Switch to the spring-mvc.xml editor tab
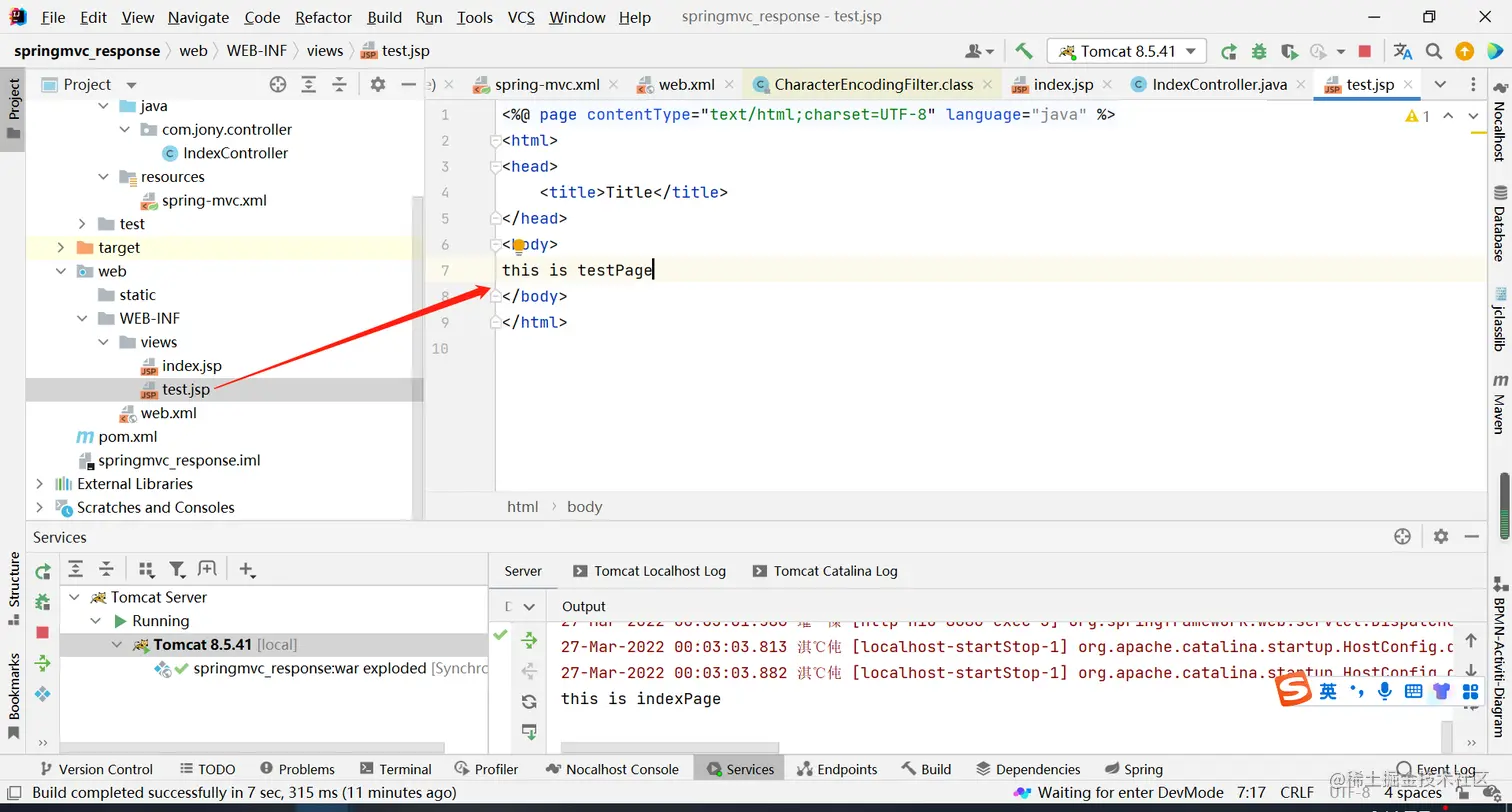 [x=546, y=84]
